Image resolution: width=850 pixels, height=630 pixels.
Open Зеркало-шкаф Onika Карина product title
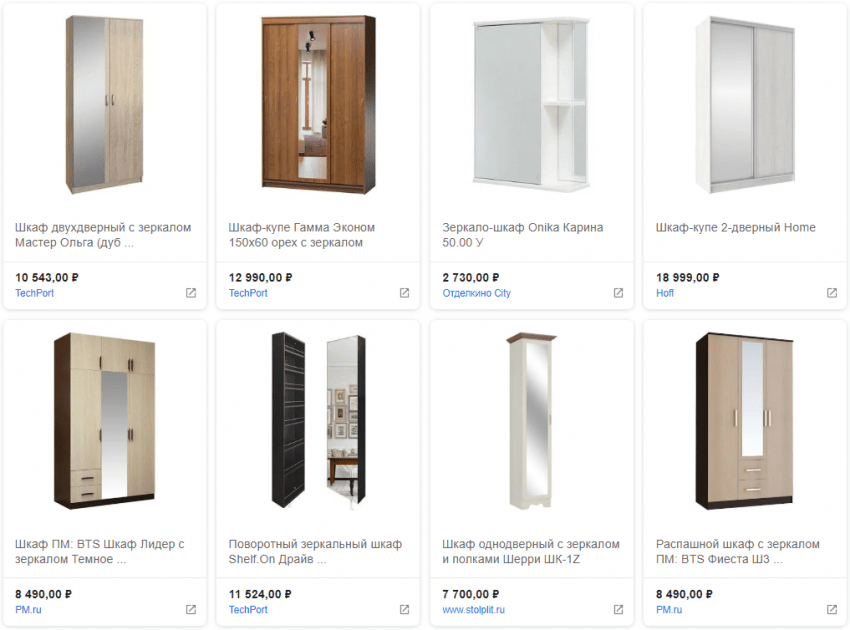click(522, 235)
